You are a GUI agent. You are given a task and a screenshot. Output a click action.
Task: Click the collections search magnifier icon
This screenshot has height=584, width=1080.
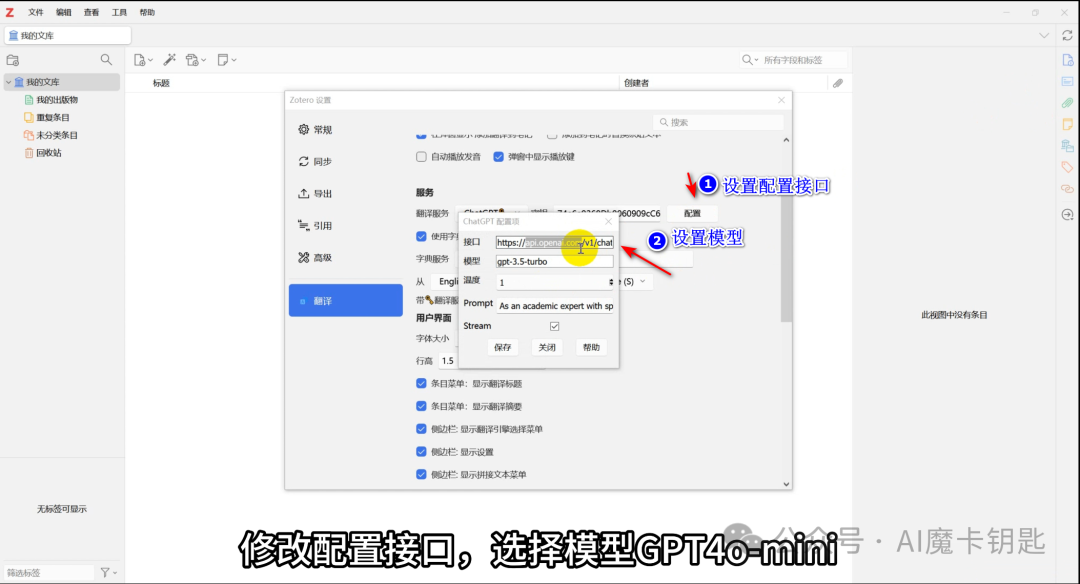[106, 60]
